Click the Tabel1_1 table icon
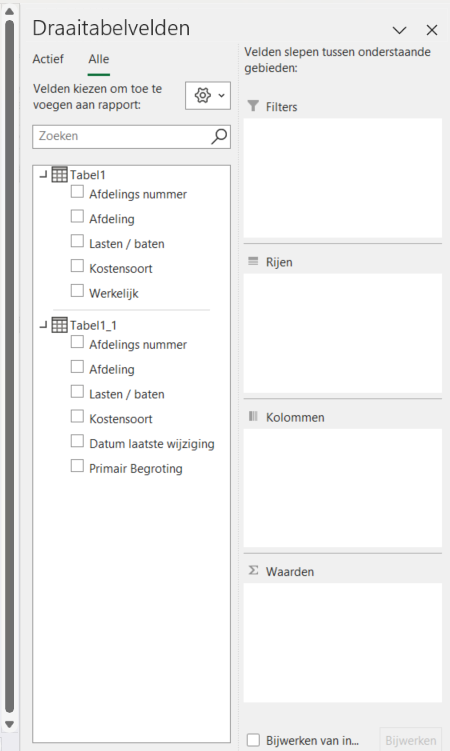Image resolution: width=450 pixels, height=751 pixels. tap(59, 325)
